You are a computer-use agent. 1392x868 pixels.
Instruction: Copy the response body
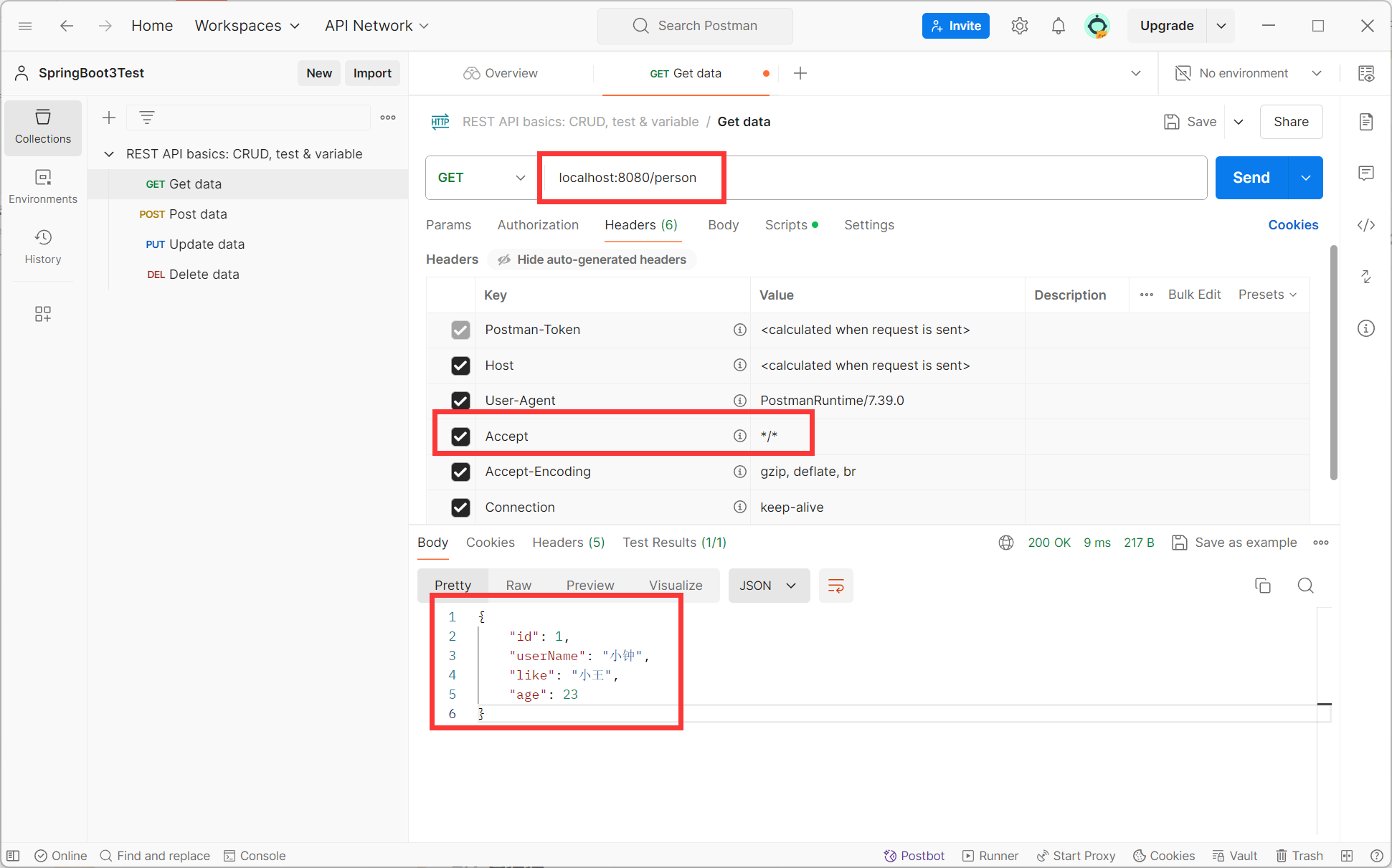tap(1263, 586)
